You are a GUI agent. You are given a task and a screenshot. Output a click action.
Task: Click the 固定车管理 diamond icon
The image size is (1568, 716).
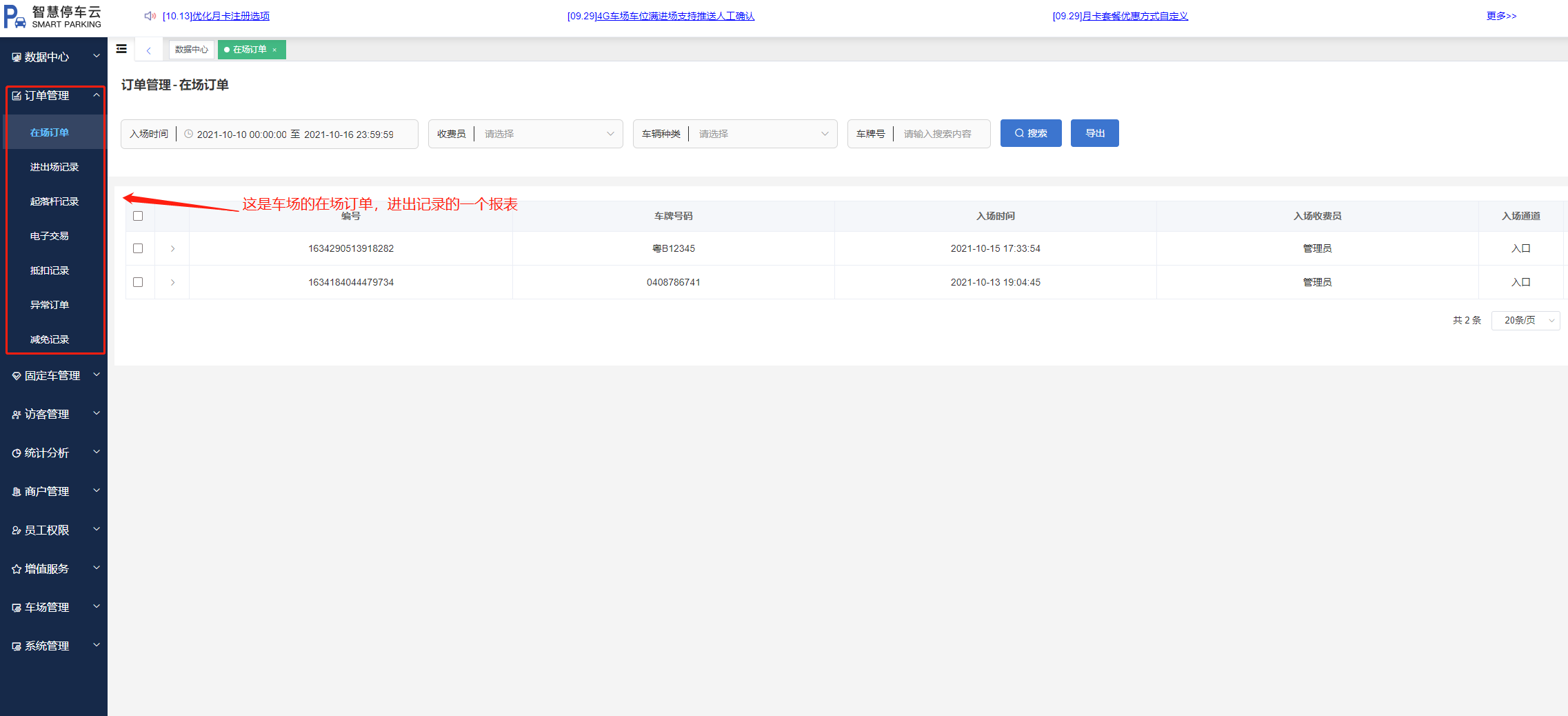(x=17, y=376)
